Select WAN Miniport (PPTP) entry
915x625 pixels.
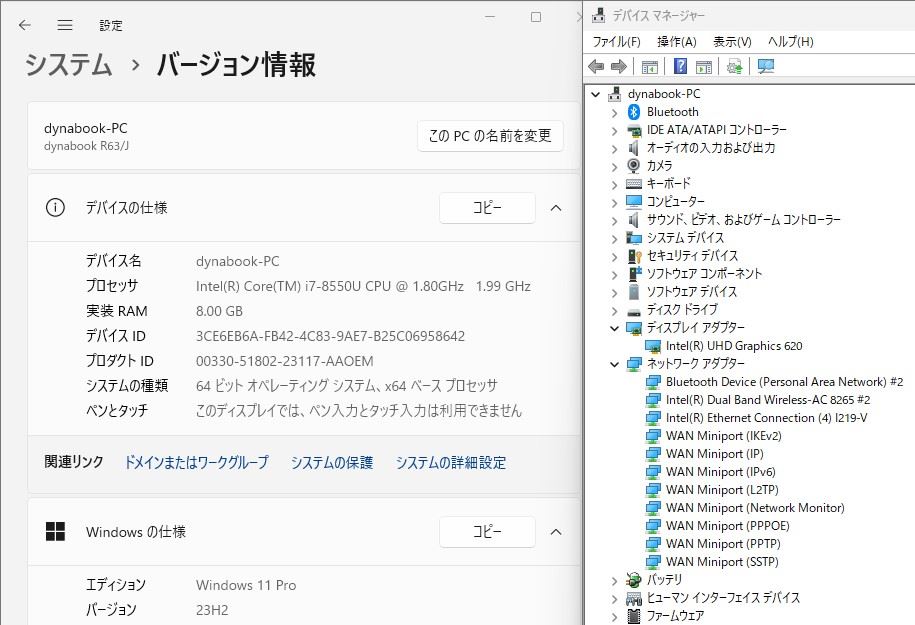pyautogui.click(x=723, y=544)
